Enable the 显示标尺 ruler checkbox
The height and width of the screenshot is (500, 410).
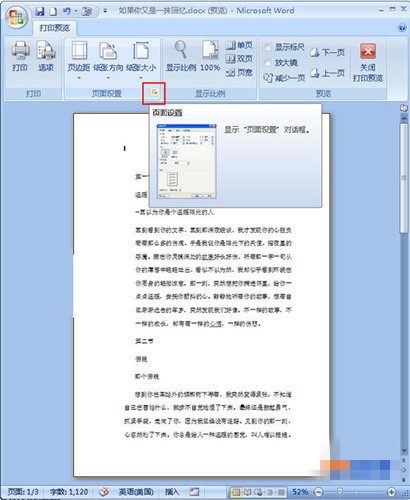pos(267,47)
